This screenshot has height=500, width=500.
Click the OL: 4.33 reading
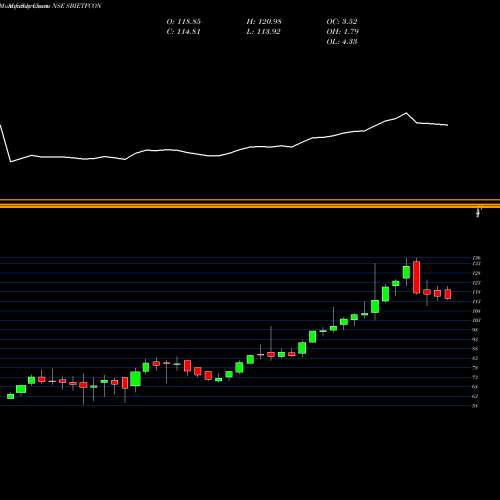tap(342, 41)
